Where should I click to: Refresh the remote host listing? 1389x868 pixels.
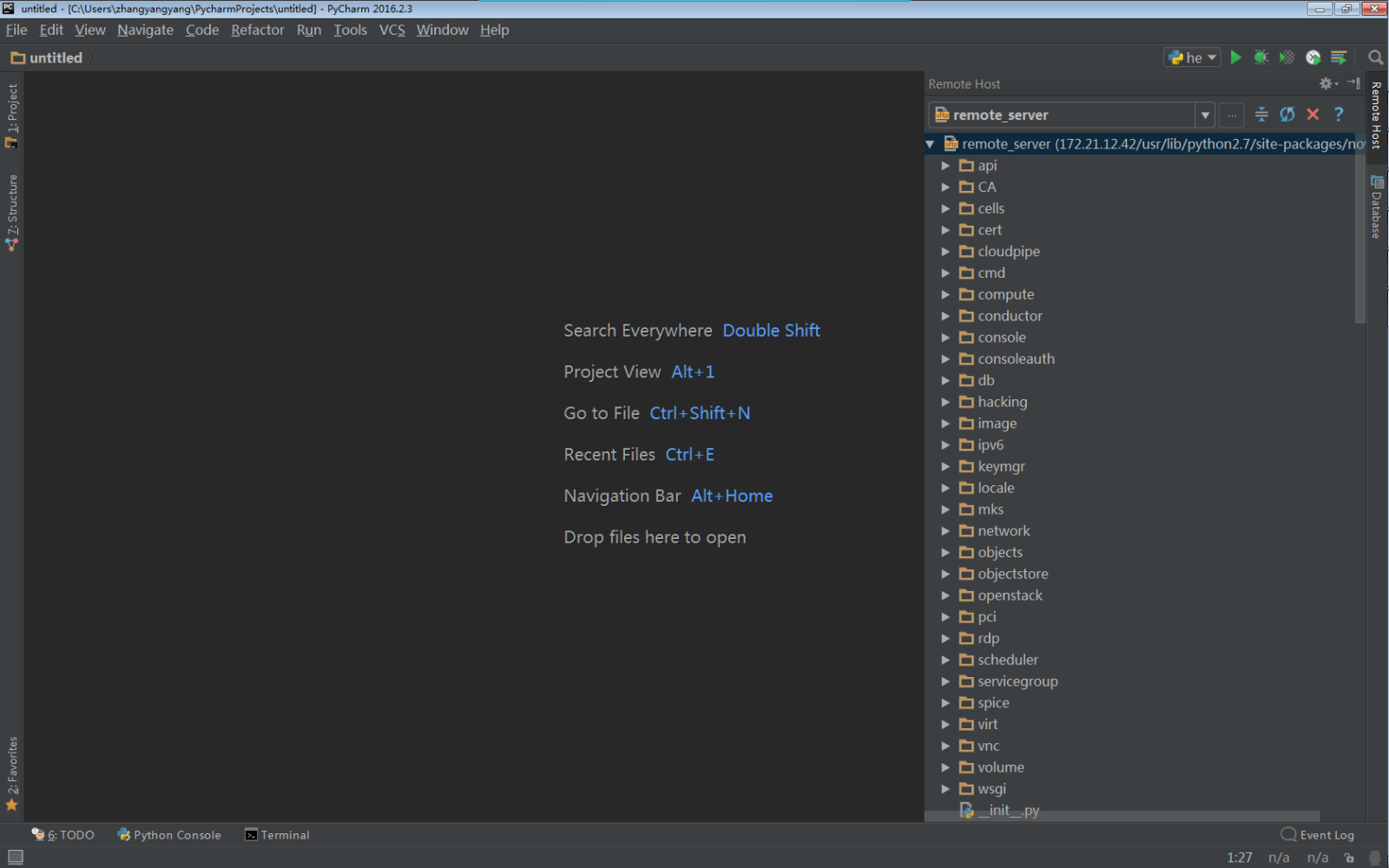pyautogui.click(x=1287, y=115)
